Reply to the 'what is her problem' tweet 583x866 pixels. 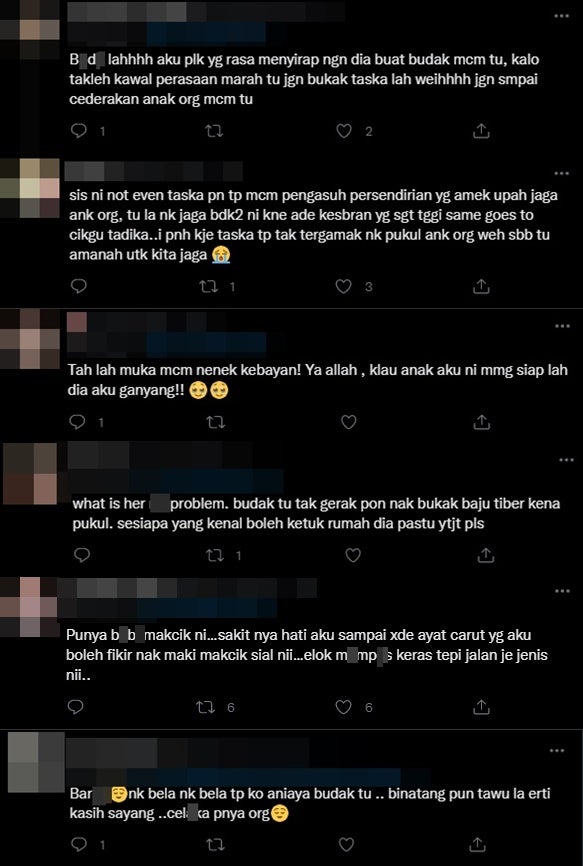[82, 555]
